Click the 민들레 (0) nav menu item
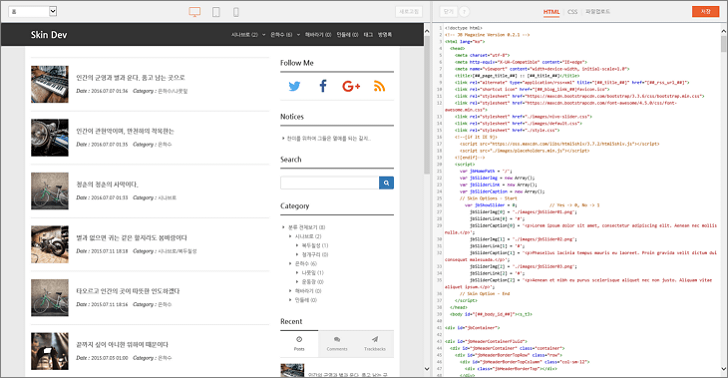The height and width of the screenshot is (378, 728). (x=347, y=35)
